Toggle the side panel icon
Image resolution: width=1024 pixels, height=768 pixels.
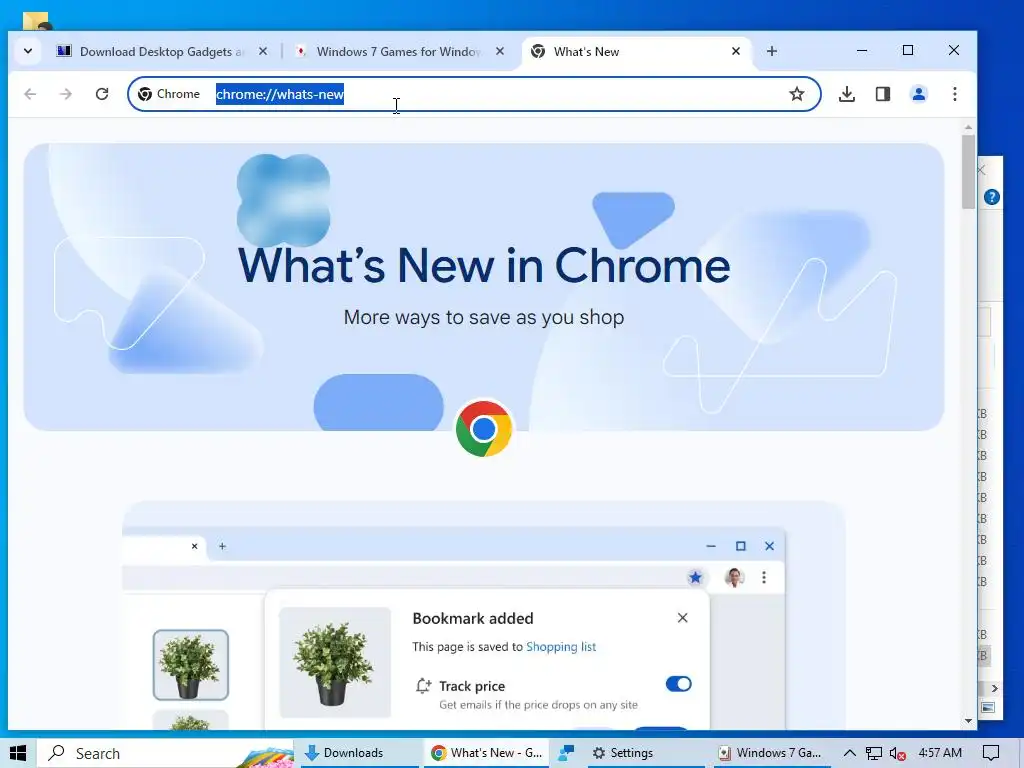coord(883,94)
